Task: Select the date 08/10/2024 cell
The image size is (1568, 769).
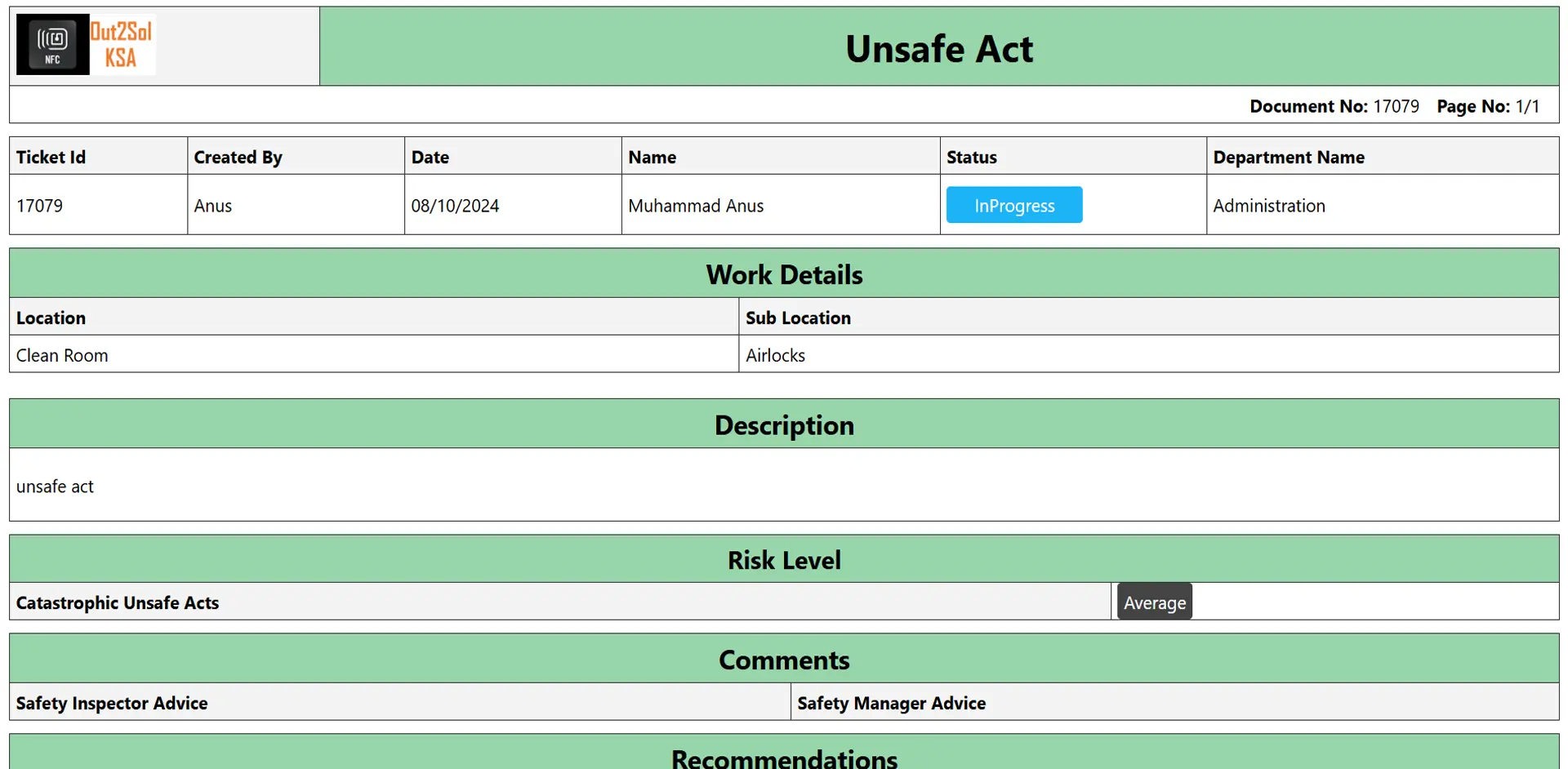Action: click(455, 206)
